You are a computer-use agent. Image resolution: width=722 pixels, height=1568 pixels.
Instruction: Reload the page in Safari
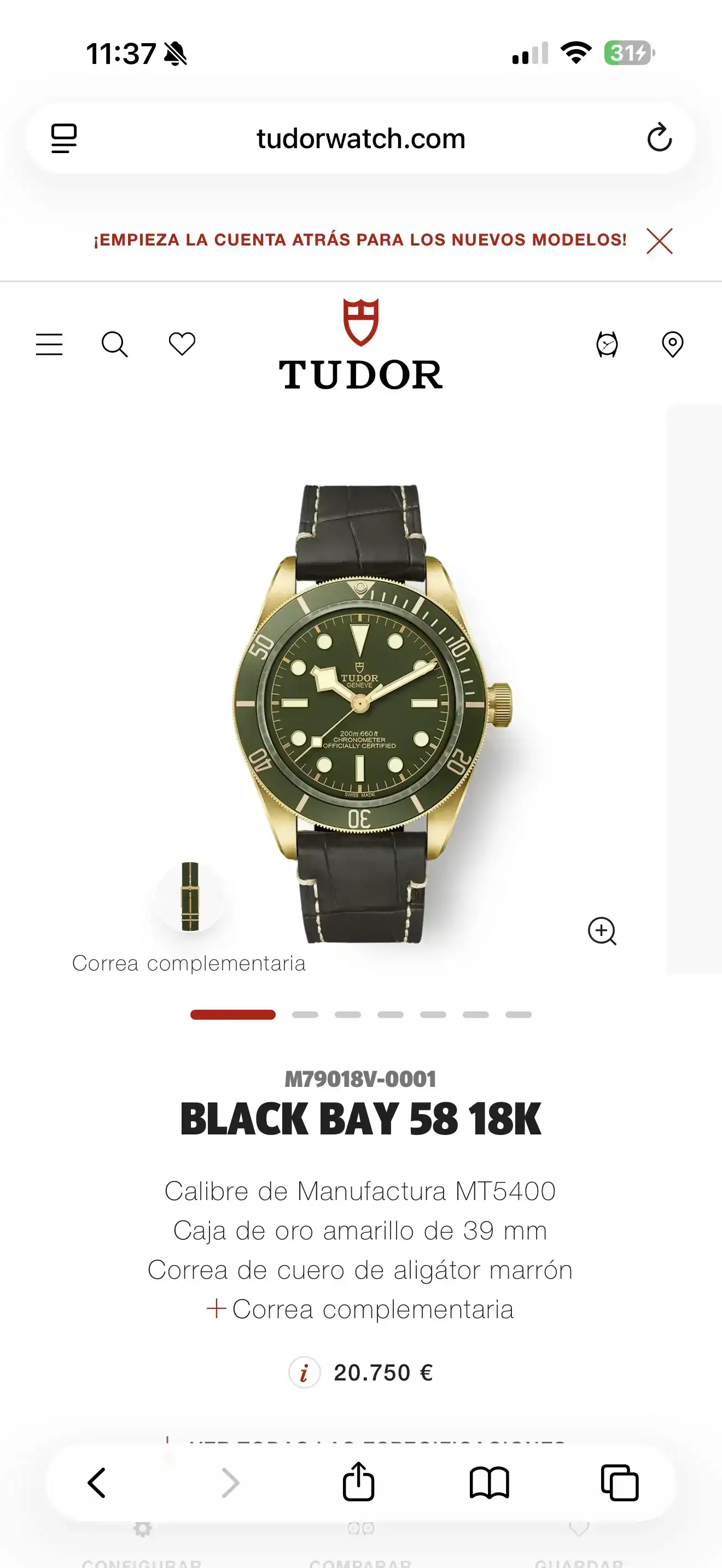point(659,138)
